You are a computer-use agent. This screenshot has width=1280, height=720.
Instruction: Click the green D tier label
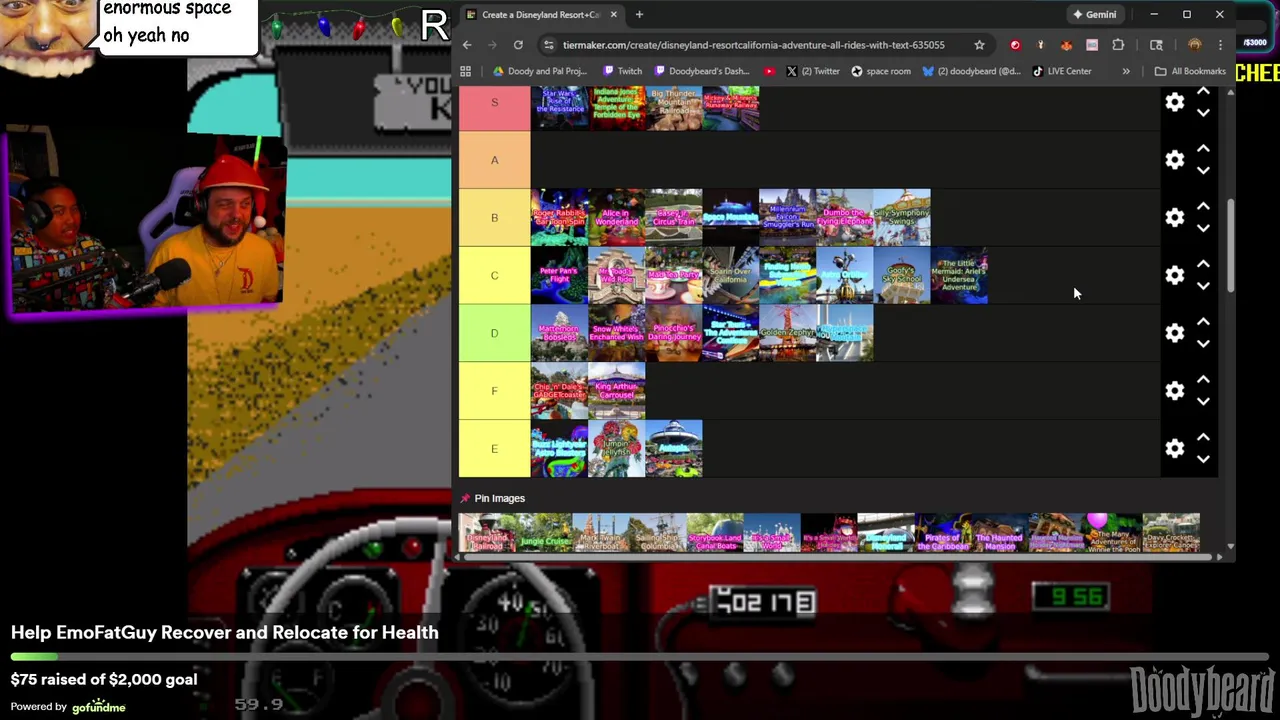pos(494,333)
